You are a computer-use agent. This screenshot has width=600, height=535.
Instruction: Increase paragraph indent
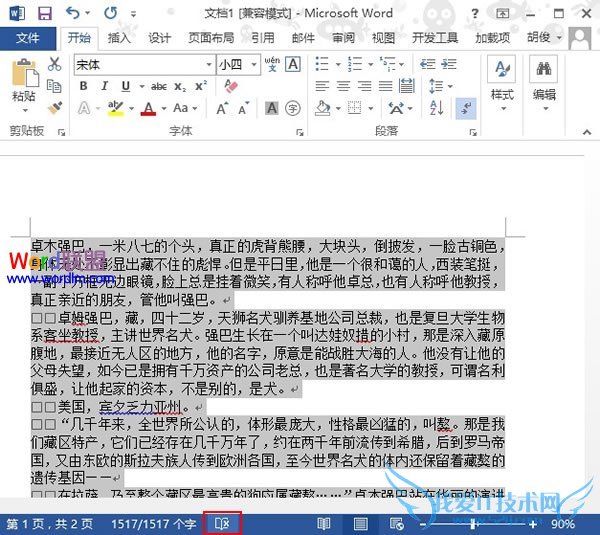(x=448, y=64)
